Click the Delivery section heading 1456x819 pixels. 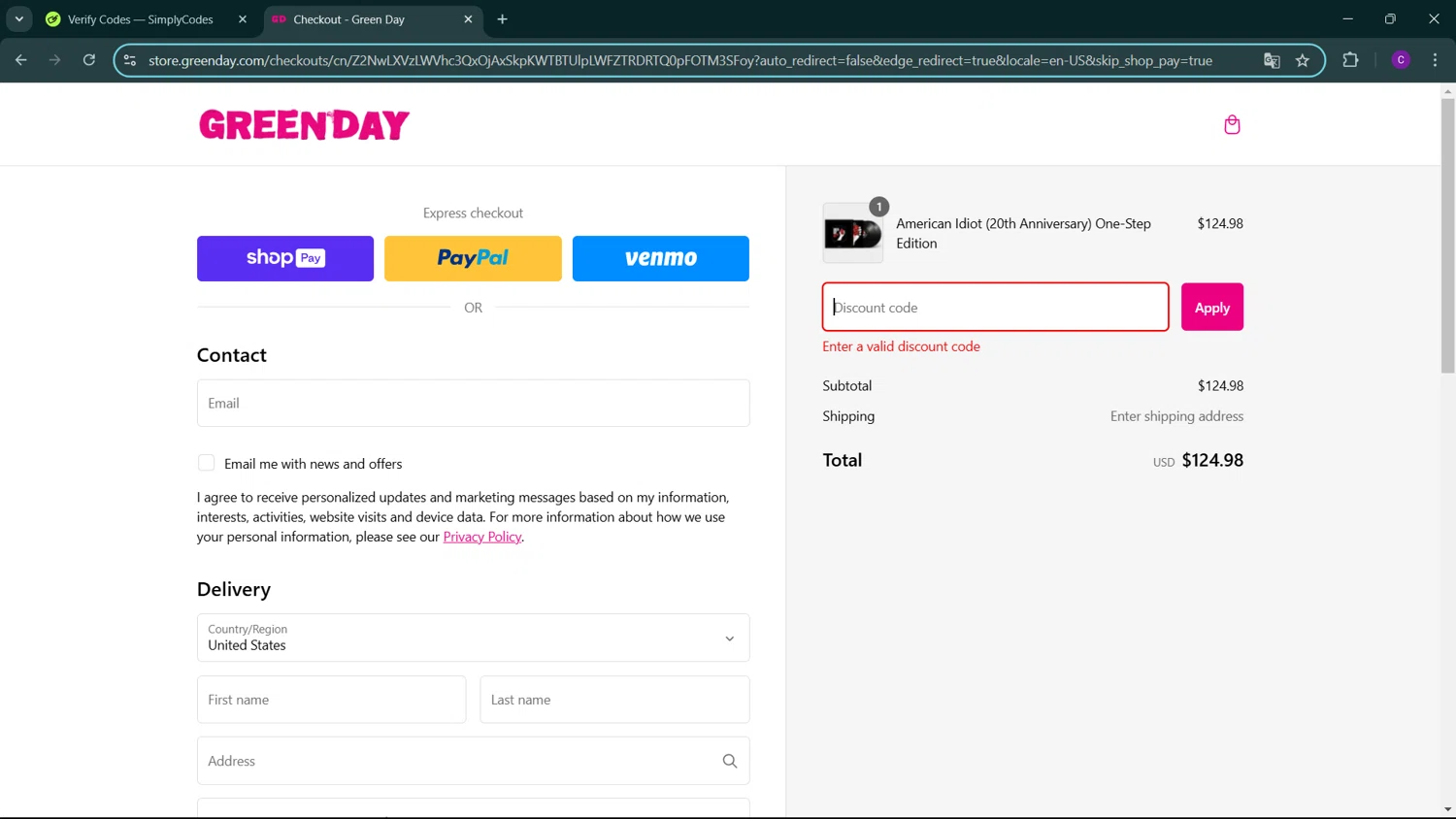coord(234,589)
